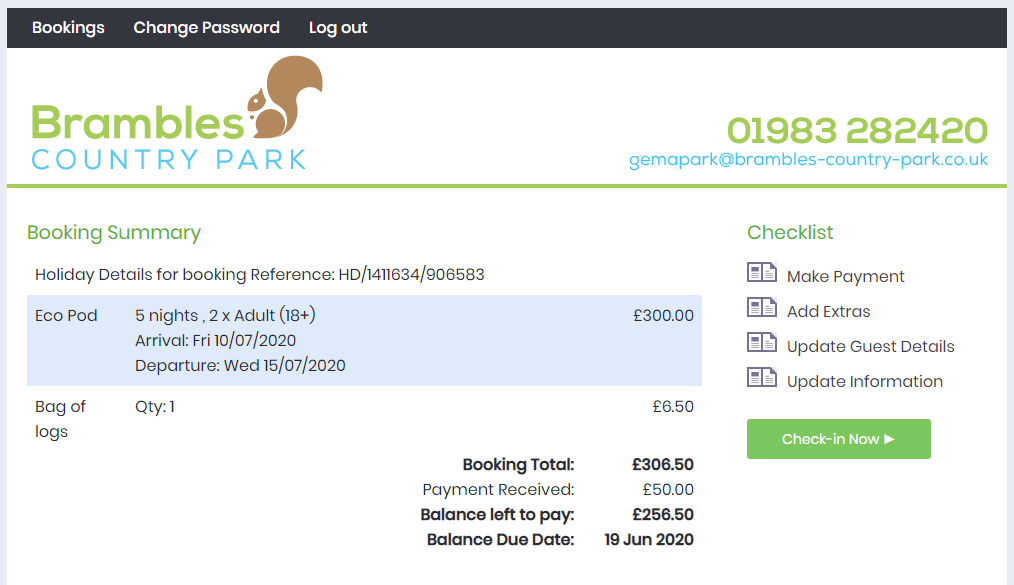Click the Add Extras checklist icon

[x=761, y=308]
